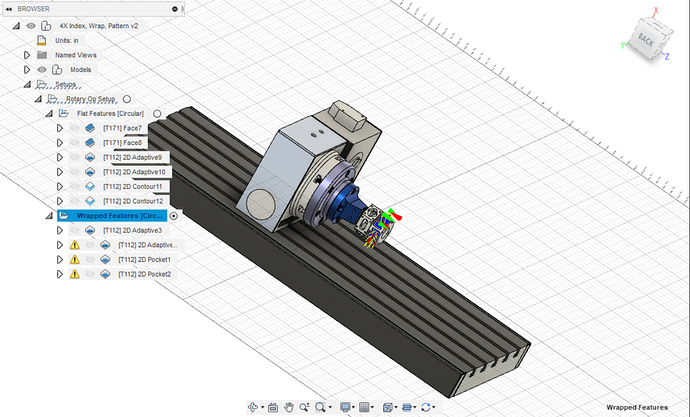Collapse the root document tree node
Image resolution: width=690 pixels, height=417 pixels.
(16, 26)
